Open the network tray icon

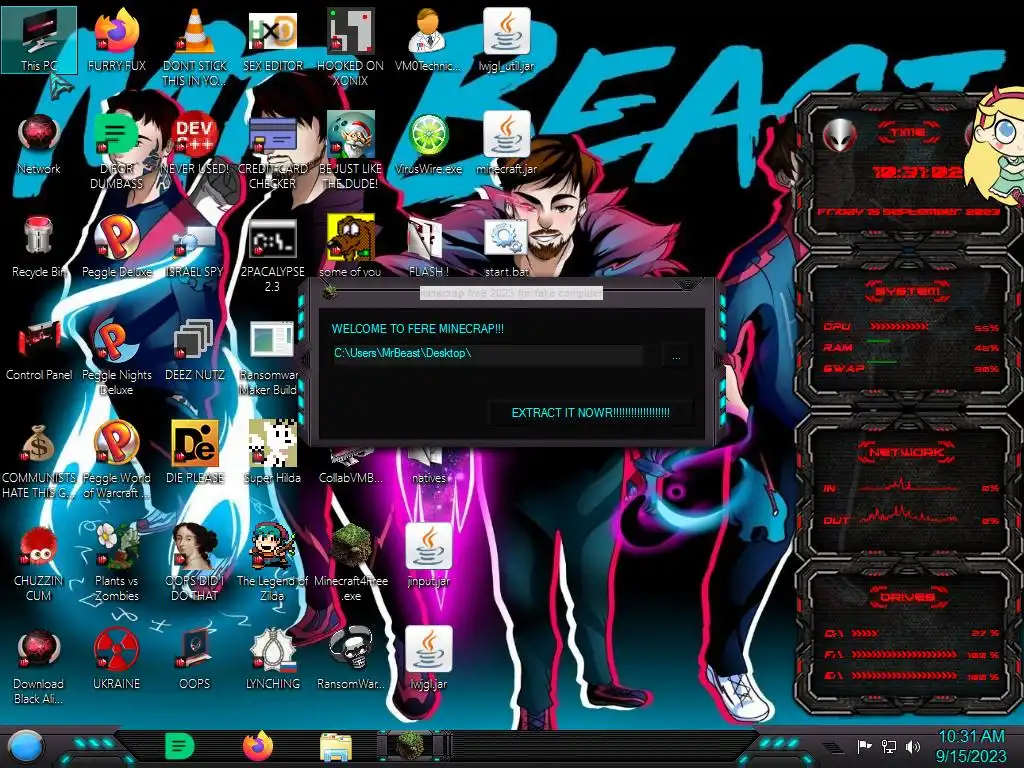tap(889, 746)
